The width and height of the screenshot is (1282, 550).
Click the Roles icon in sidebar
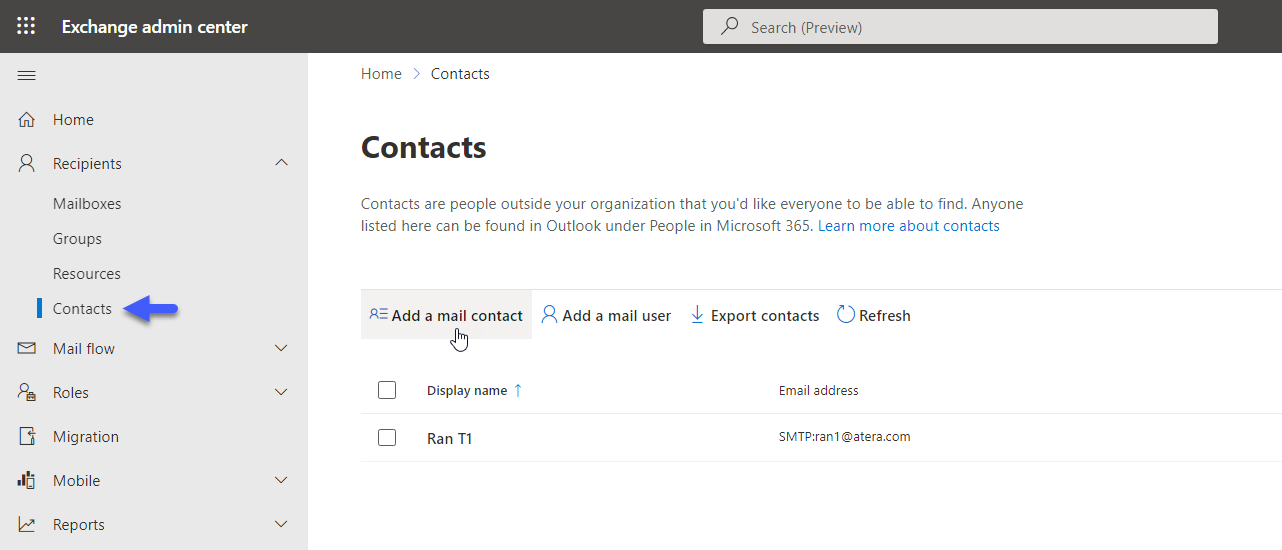coord(27,392)
